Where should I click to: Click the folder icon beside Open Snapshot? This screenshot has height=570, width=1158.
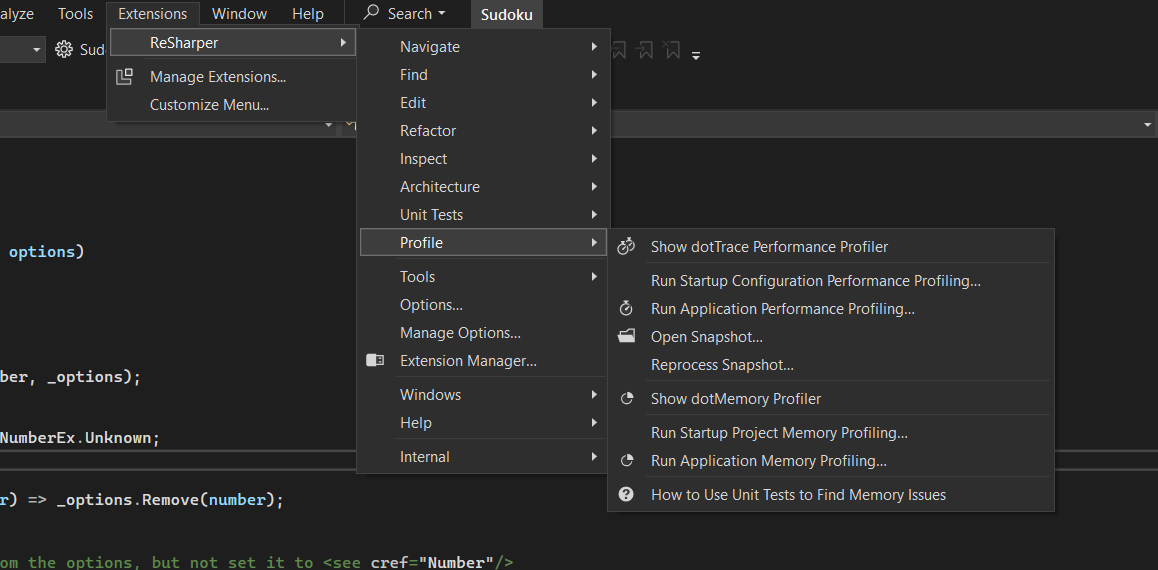point(626,337)
